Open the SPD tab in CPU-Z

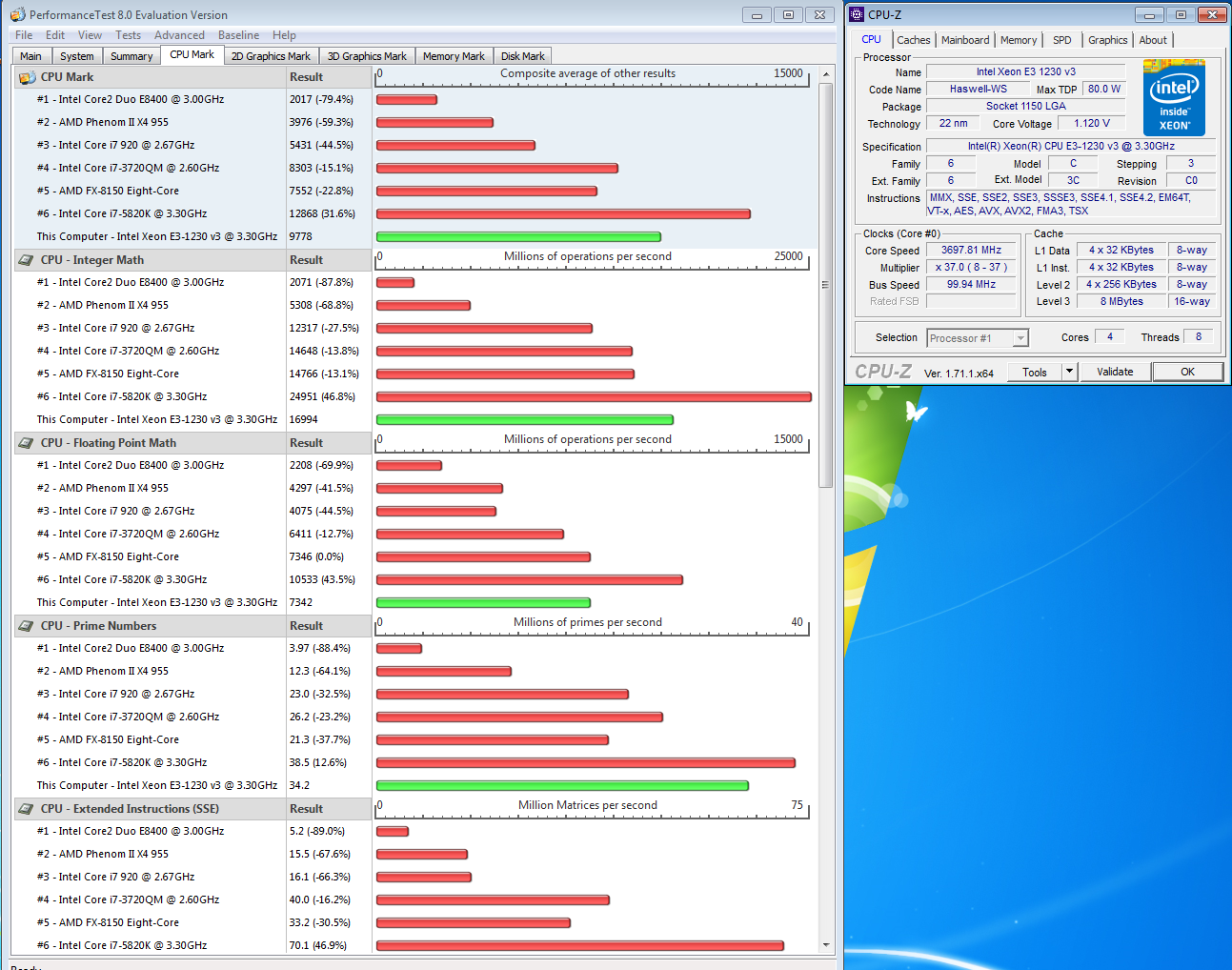[x=1061, y=40]
